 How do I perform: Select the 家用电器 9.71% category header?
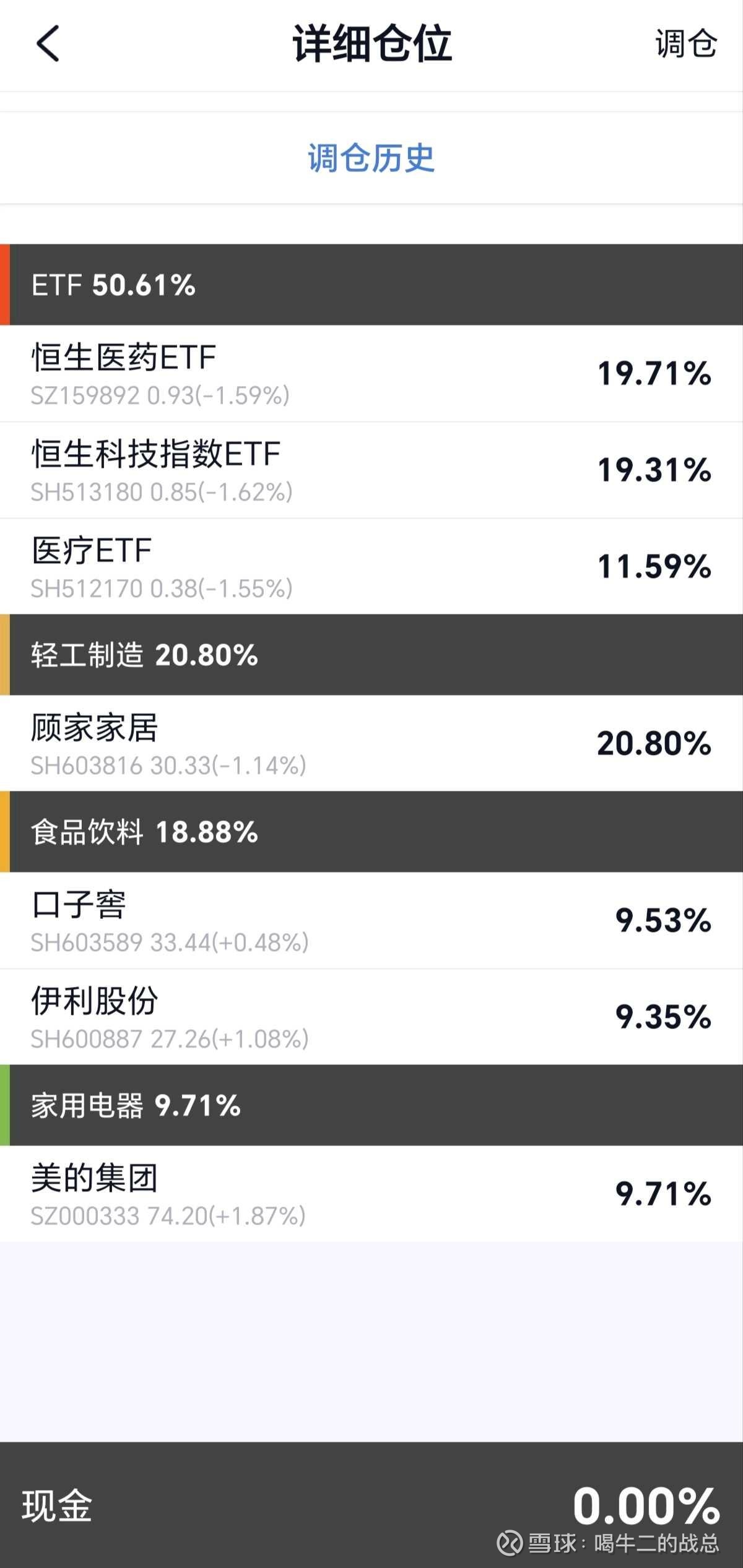point(371,1105)
